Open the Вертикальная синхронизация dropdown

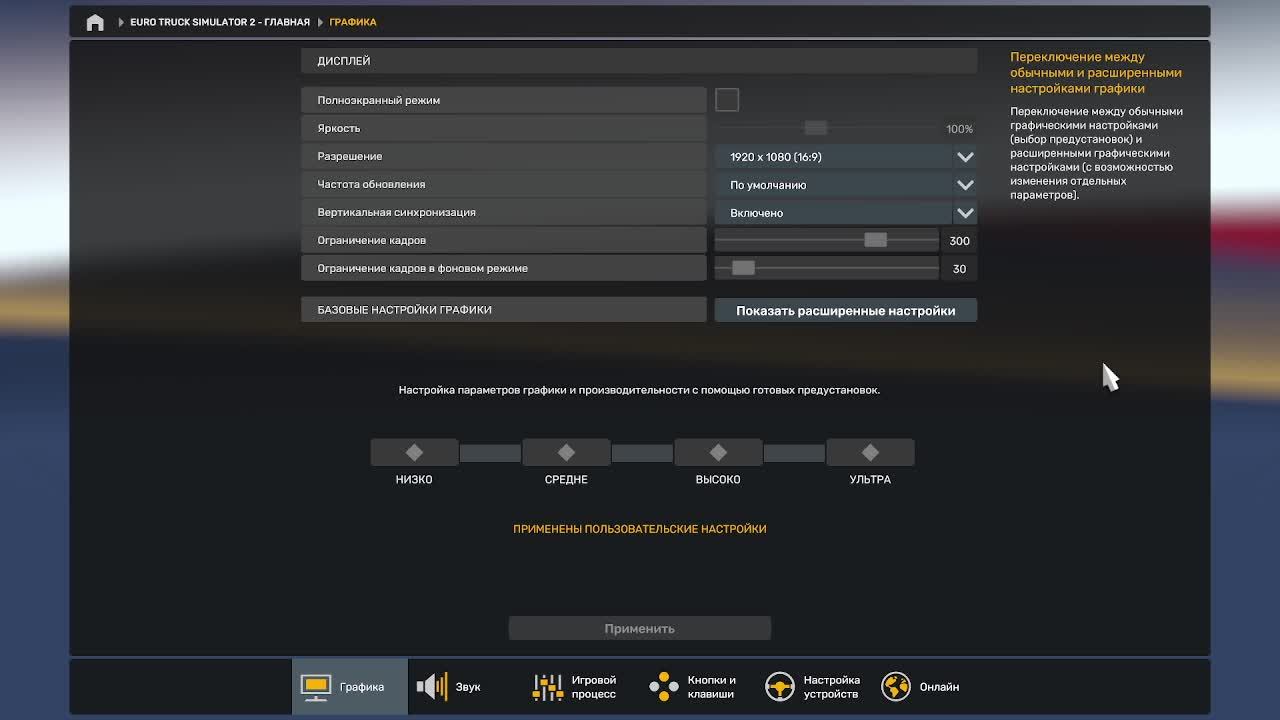pyautogui.click(x=845, y=213)
